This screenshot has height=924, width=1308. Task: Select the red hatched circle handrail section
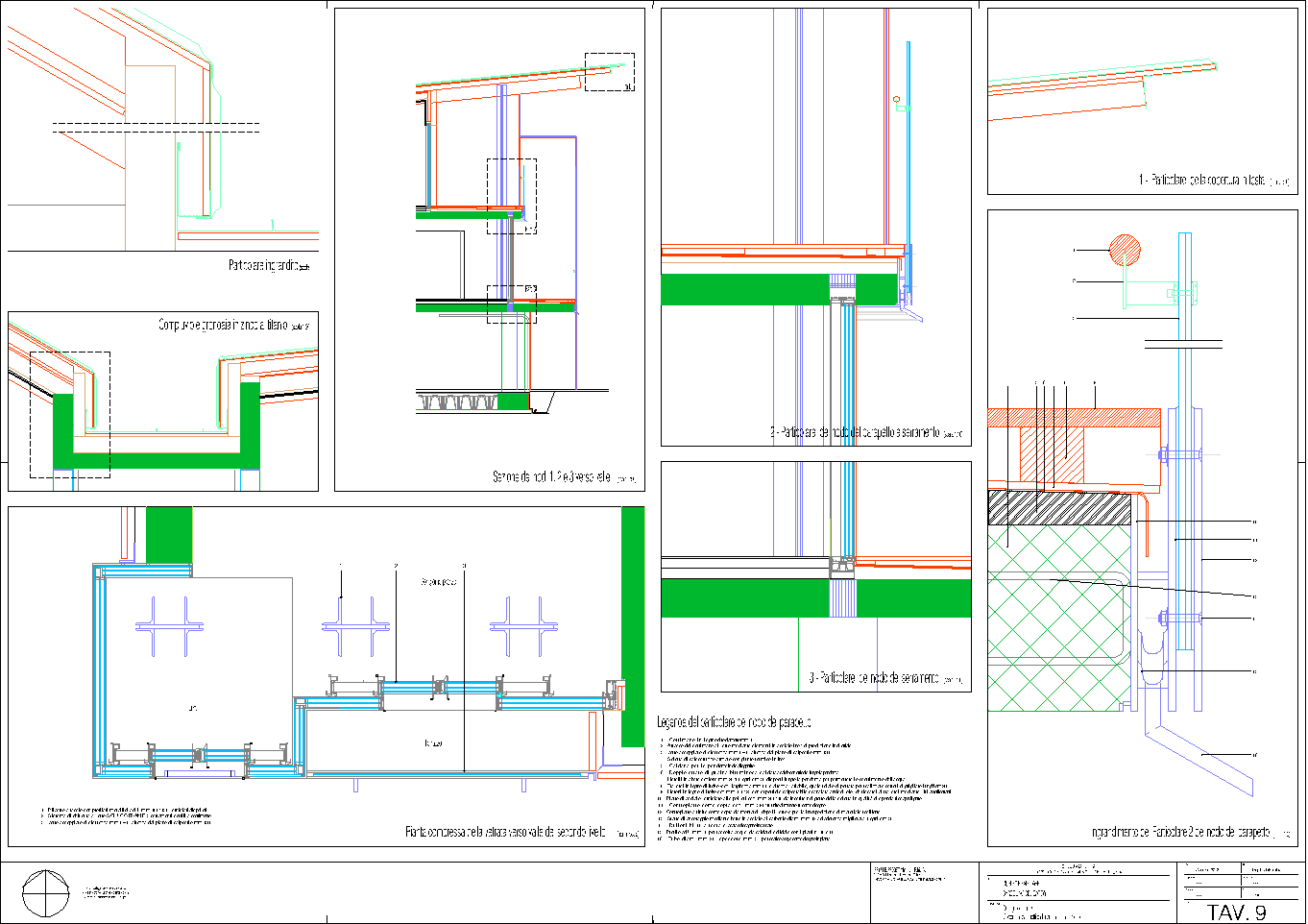click(1125, 252)
